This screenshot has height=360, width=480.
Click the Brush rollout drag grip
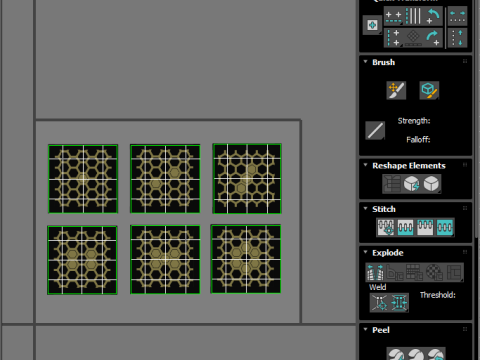click(x=465, y=61)
